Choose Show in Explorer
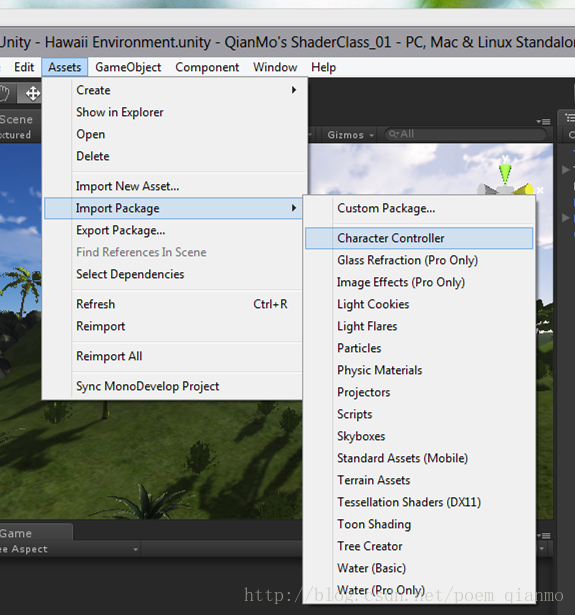The width and height of the screenshot is (575, 615). pos(175,112)
